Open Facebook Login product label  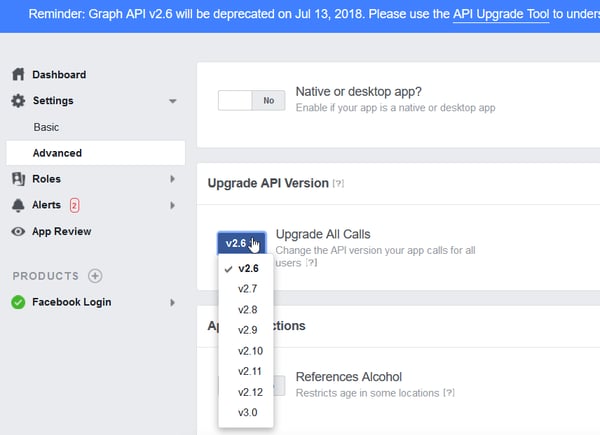click(x=72, y=302)
